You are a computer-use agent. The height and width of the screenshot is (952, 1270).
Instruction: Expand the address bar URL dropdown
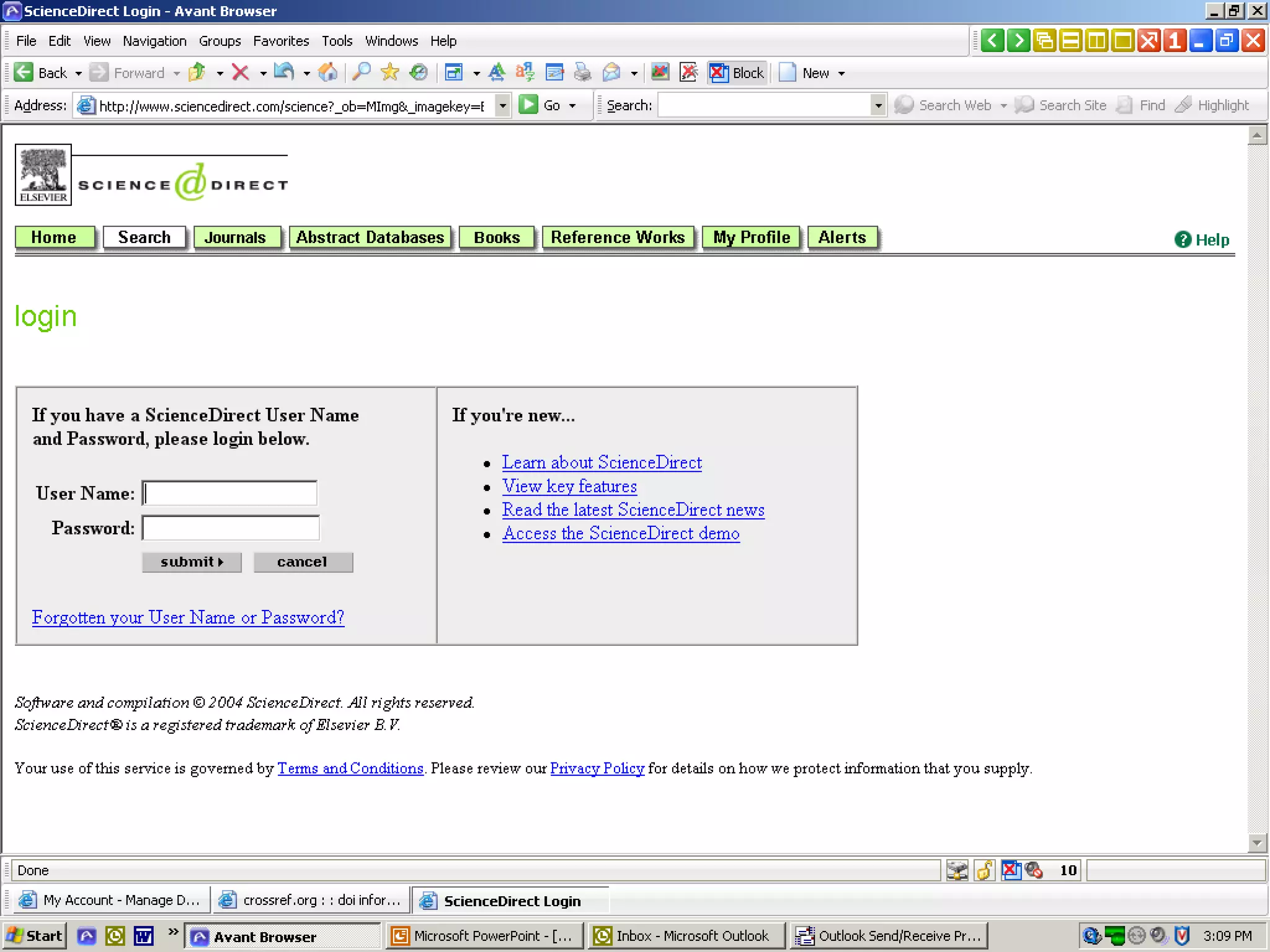(x=503, y=105)
